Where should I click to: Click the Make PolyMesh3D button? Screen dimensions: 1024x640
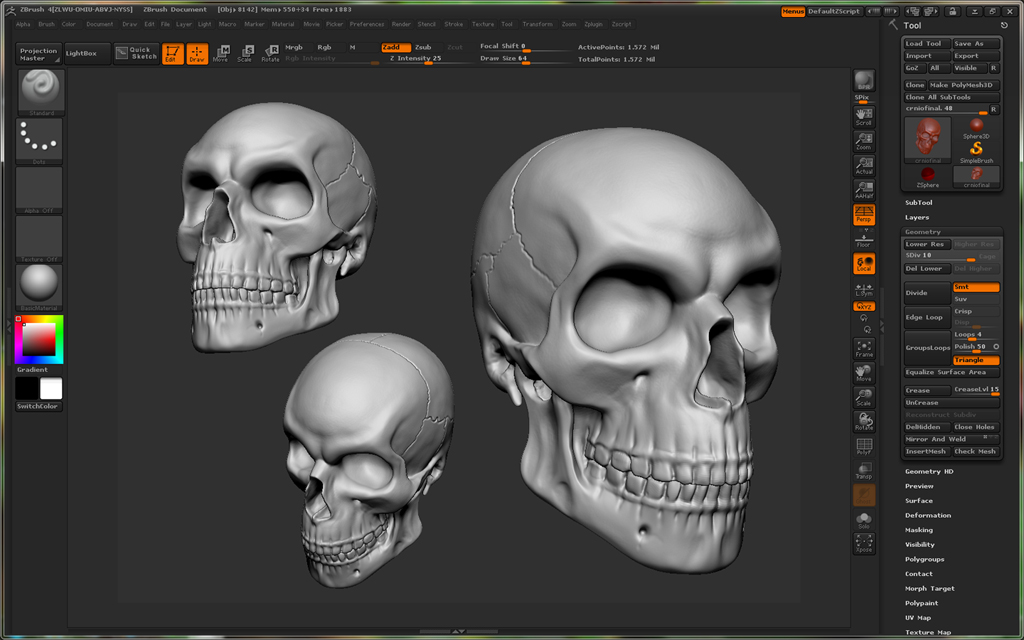(x=964, y=85)
